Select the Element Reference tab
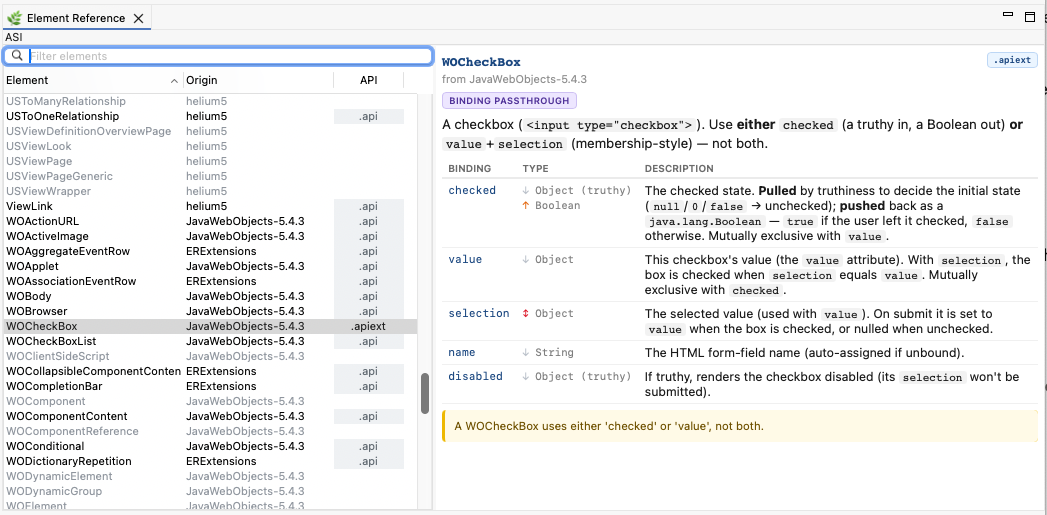This screenshot has width=1047, height=515. click(76, 18)
